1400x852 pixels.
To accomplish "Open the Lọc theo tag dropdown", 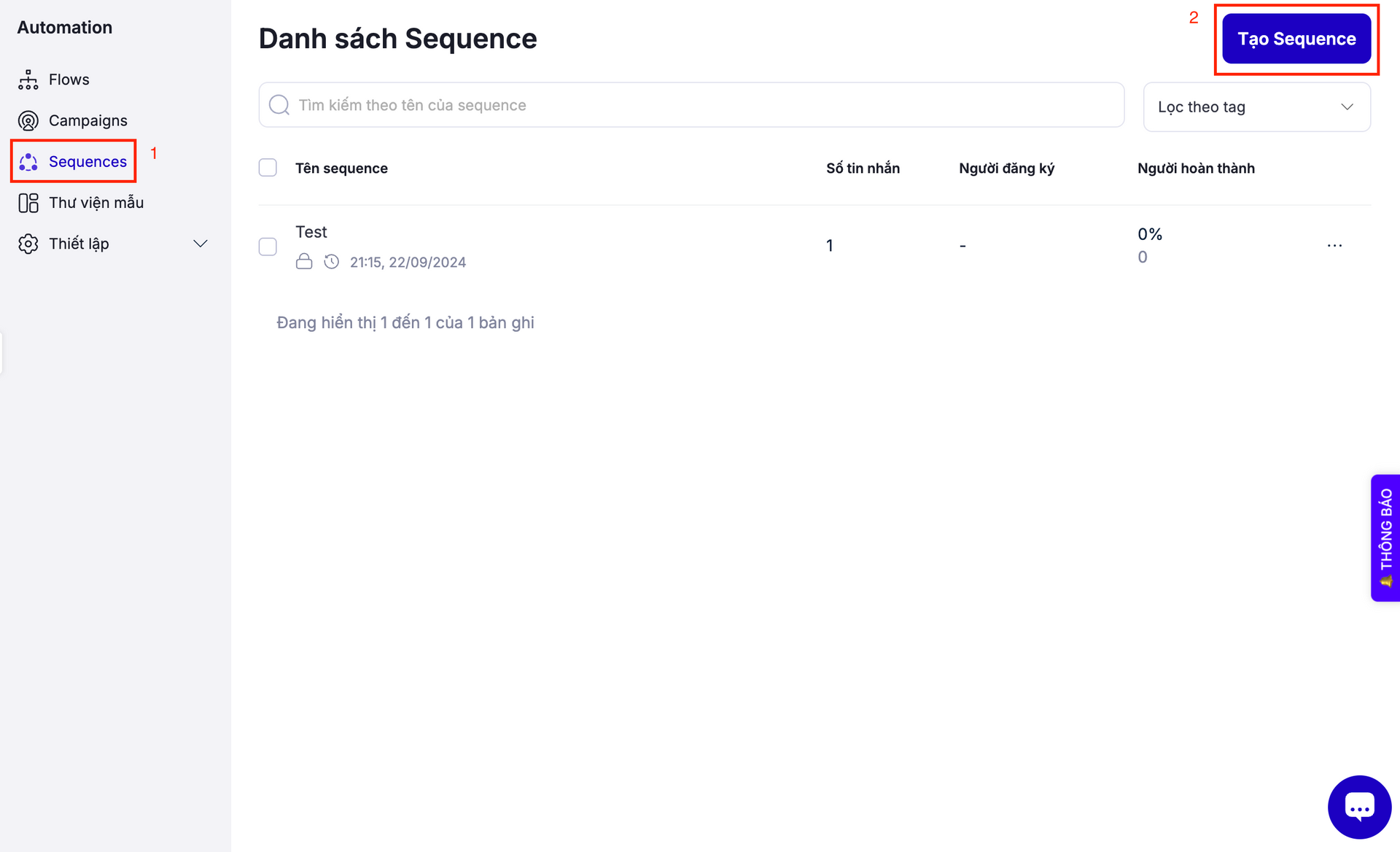I will (1256, 107).
